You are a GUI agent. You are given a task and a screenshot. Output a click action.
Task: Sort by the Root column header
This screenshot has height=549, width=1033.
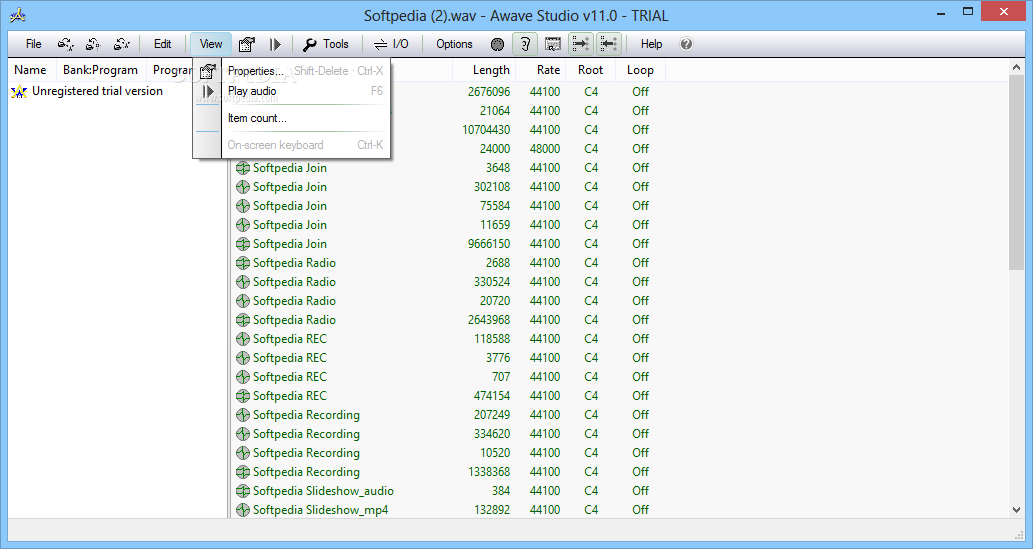pyautogui.click(x=590, y=70)
